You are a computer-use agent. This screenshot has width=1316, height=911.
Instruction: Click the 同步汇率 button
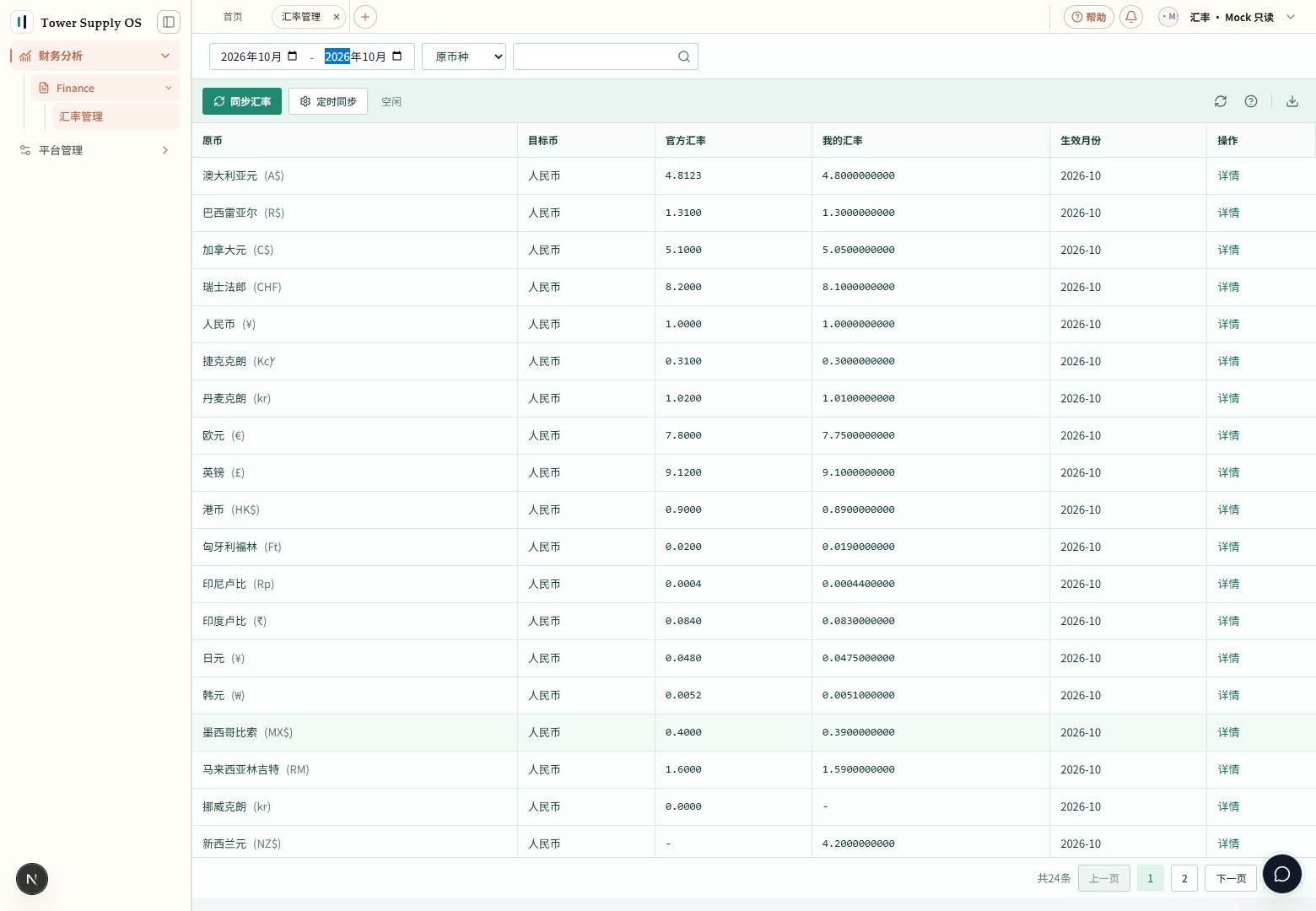click(242, 101)
